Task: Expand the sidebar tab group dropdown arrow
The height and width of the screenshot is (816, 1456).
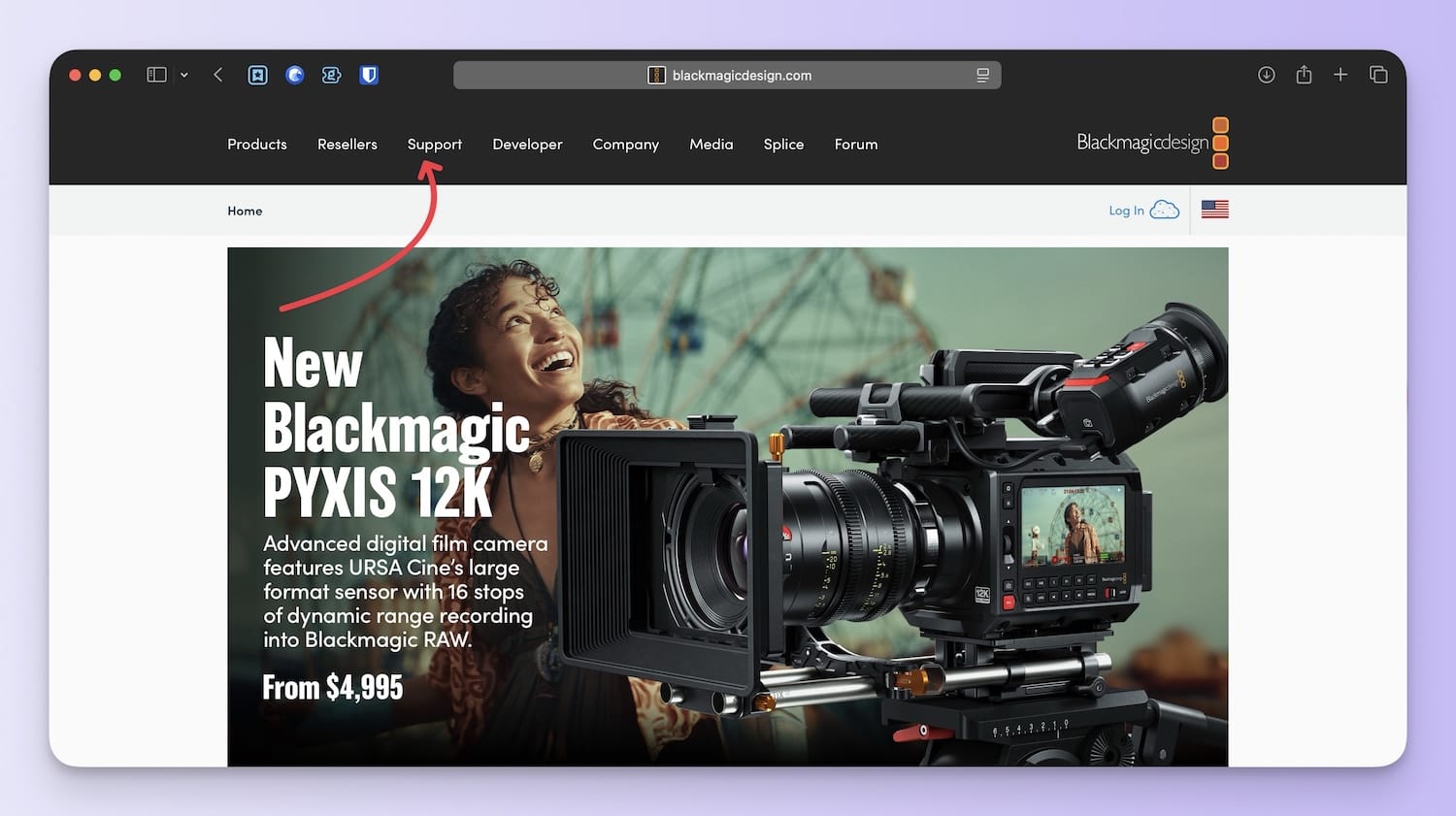Action: coord(184,75)
